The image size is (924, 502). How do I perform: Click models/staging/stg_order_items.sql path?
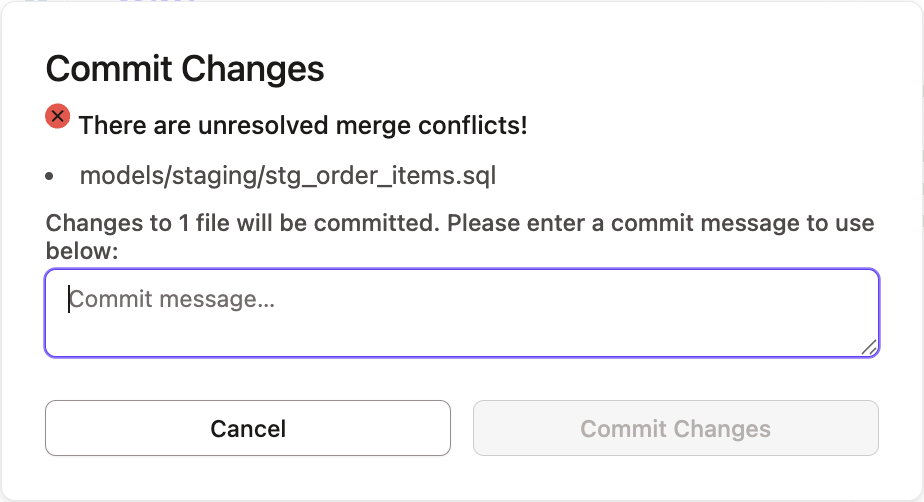288,177
